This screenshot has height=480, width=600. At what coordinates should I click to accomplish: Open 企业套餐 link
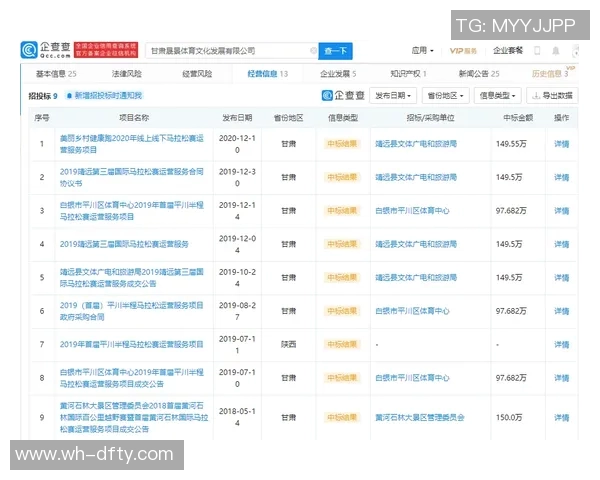[x=507, y=51]
